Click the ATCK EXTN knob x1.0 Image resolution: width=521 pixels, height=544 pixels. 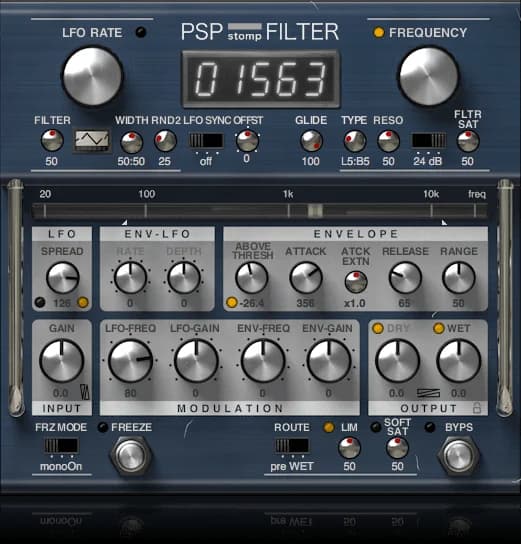[x=356, y=282]
